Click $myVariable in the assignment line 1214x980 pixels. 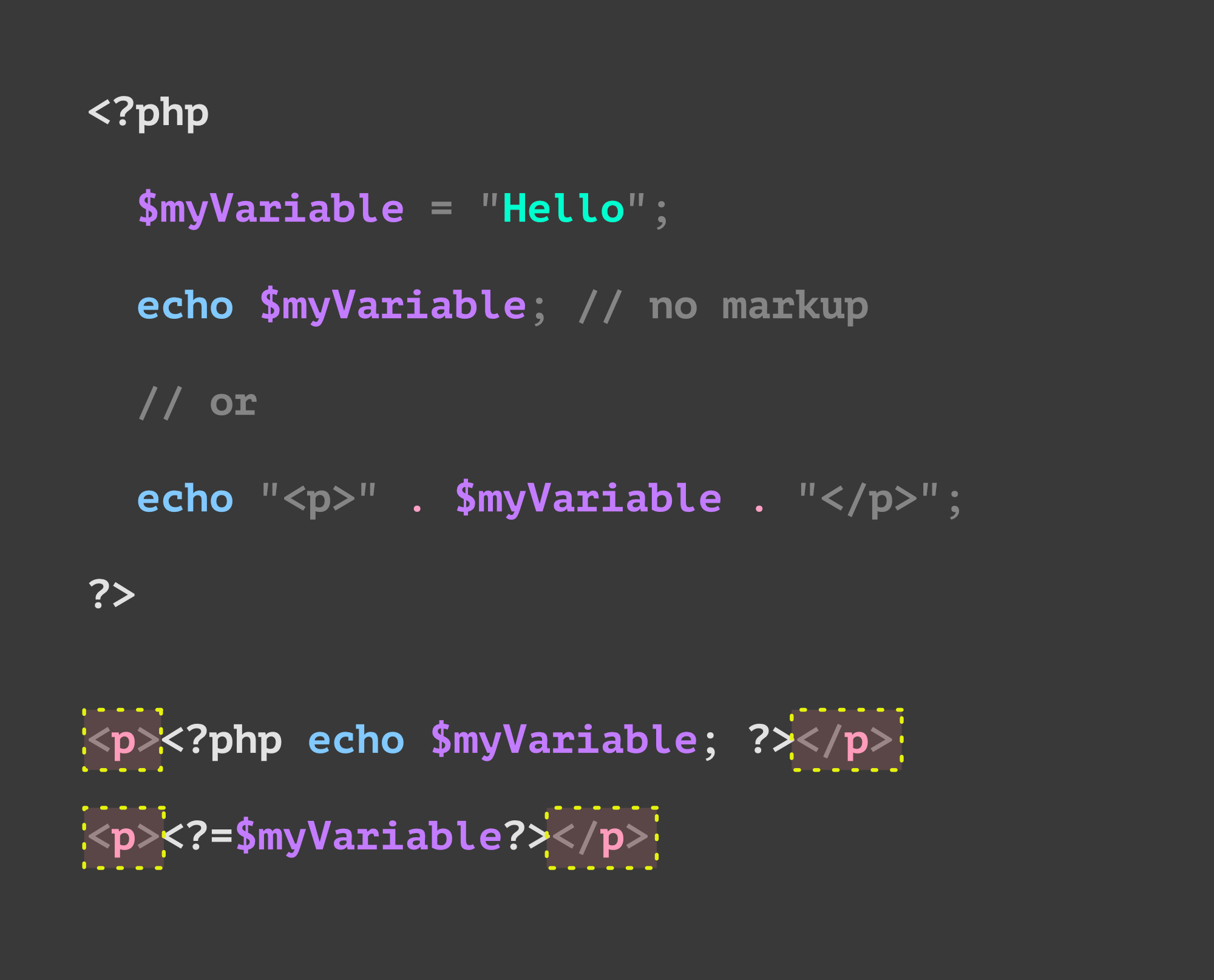(271, 209)
